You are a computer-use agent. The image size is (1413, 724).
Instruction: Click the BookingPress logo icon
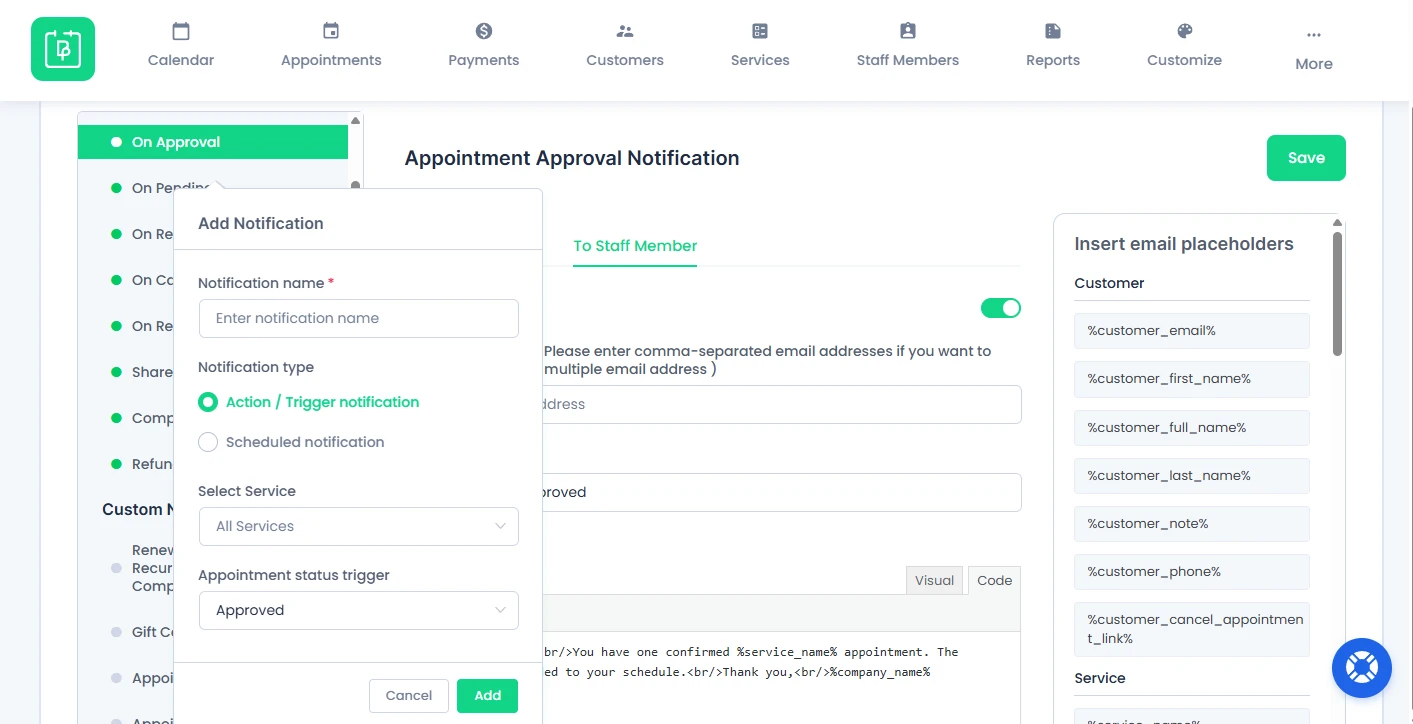pos(63,49)
